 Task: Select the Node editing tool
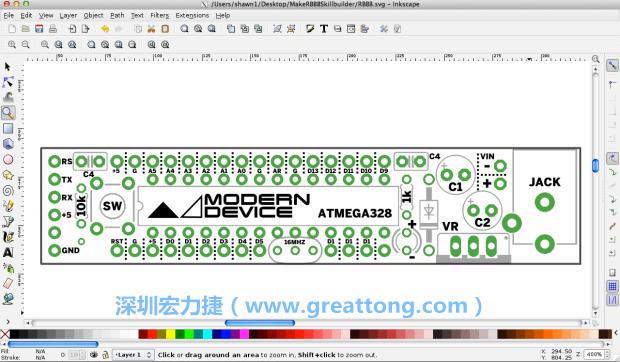pyautogui.click(x=8, y=82)
